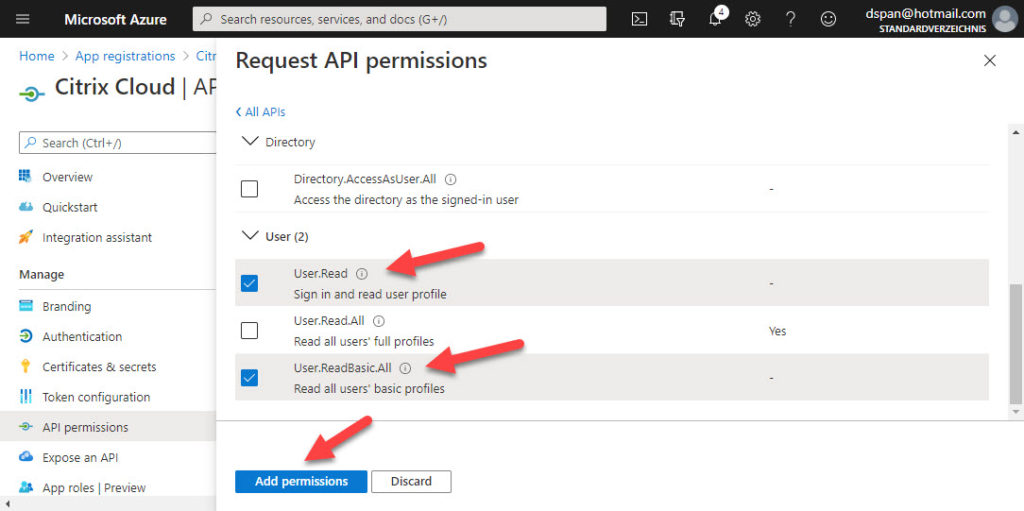Uncheck the User.Read permission checkbox

coord(249,284)
